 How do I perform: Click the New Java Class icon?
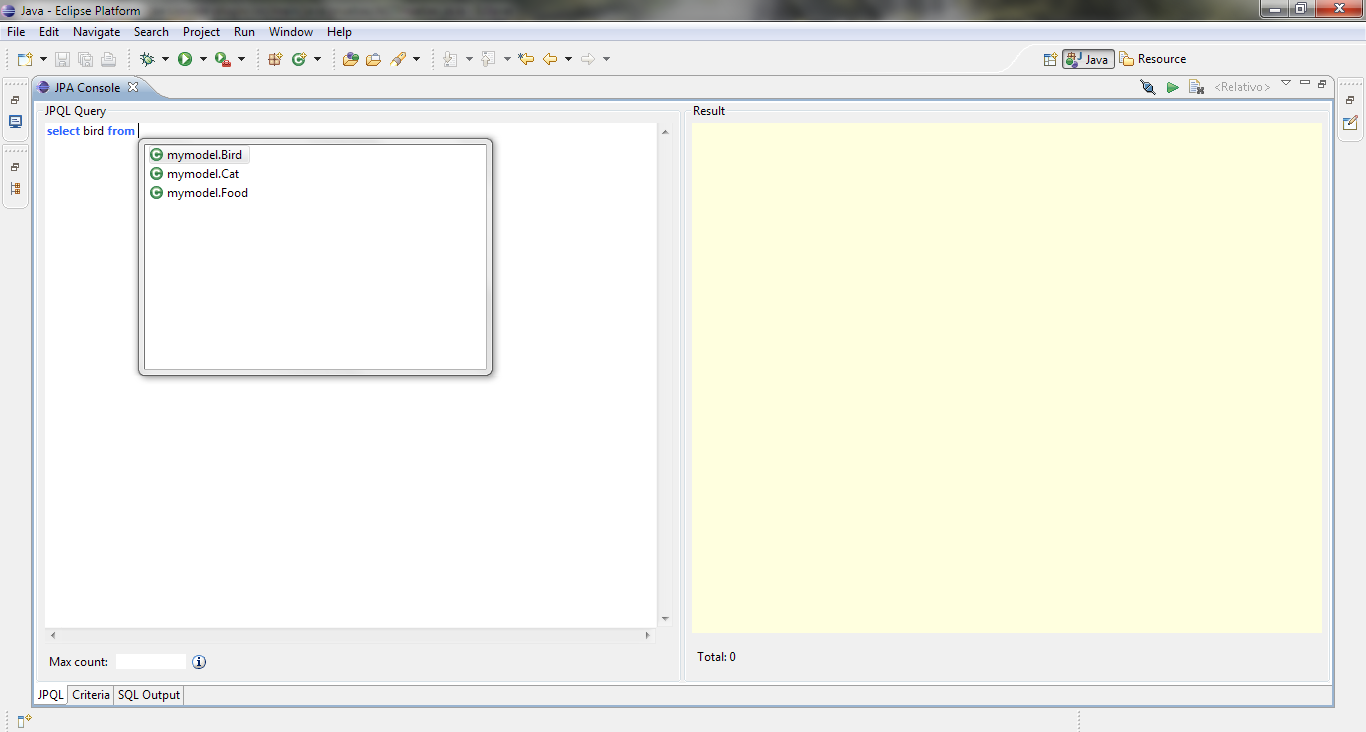(299, 60)
